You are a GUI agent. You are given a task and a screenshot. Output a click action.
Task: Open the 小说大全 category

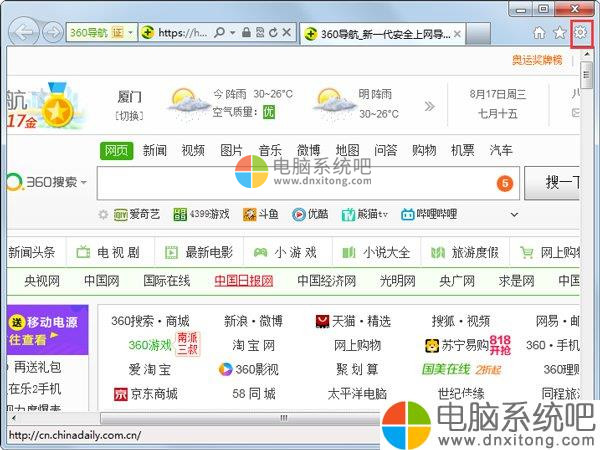pos(376,252)
